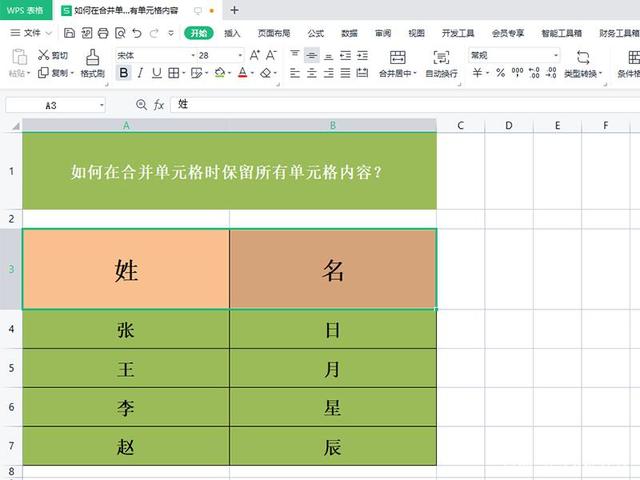Toggle Underline formatting button
The height and width of the screenshot is (480, 640).
155,73
